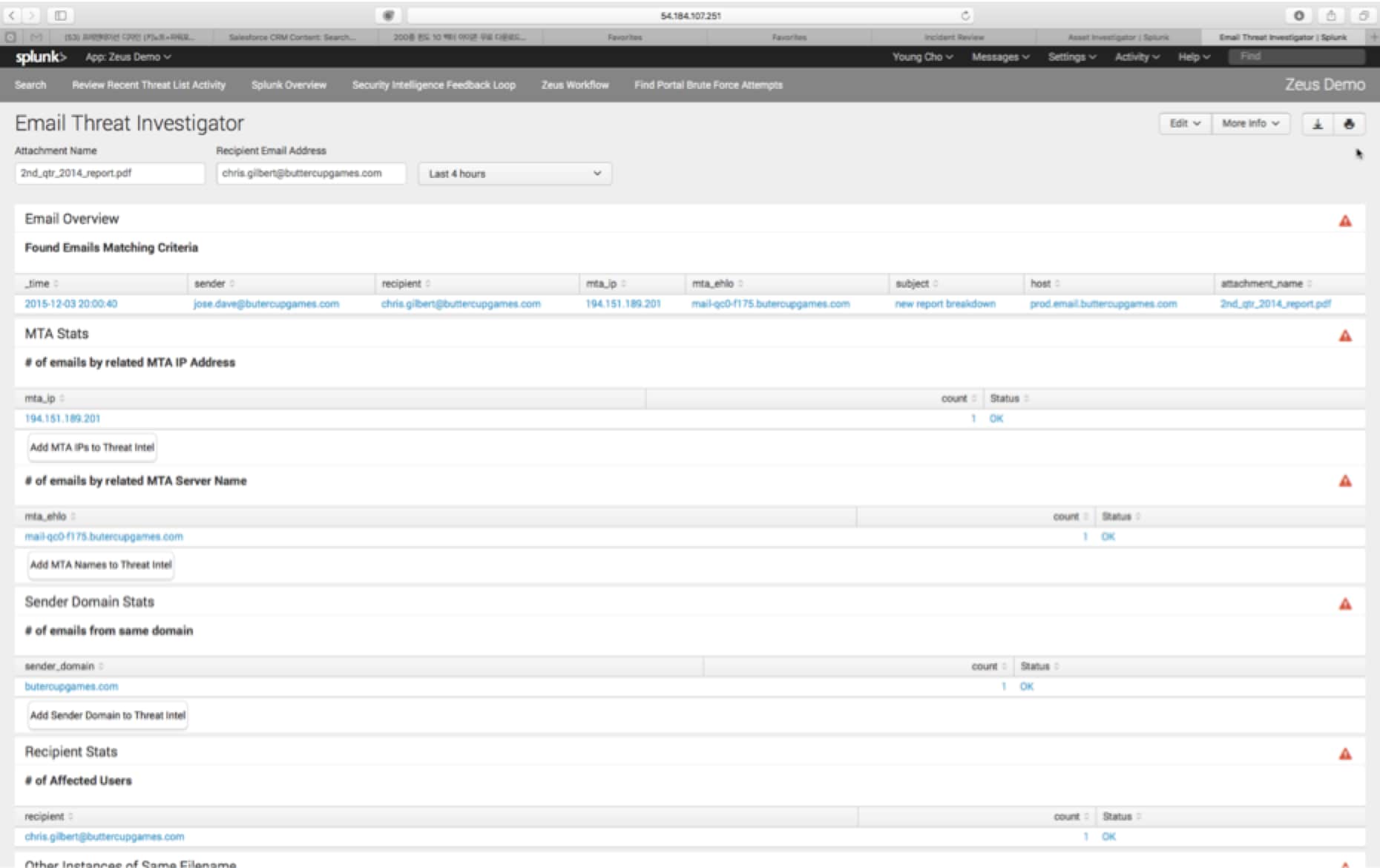Show all browser tabs icon
The height and width of the screenshot is (868, 1380).
pos(1364,16)
